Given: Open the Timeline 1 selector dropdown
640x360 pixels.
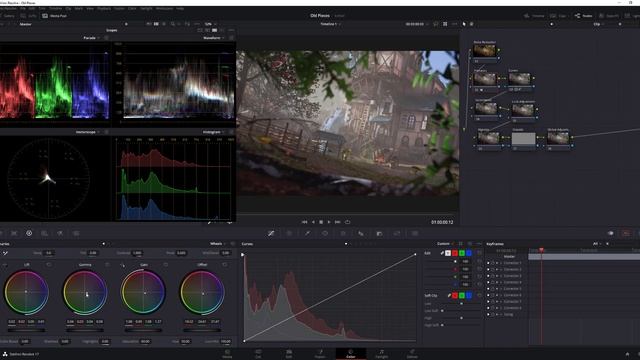Looking at the screenshot, I should click(x=330, y=24).
